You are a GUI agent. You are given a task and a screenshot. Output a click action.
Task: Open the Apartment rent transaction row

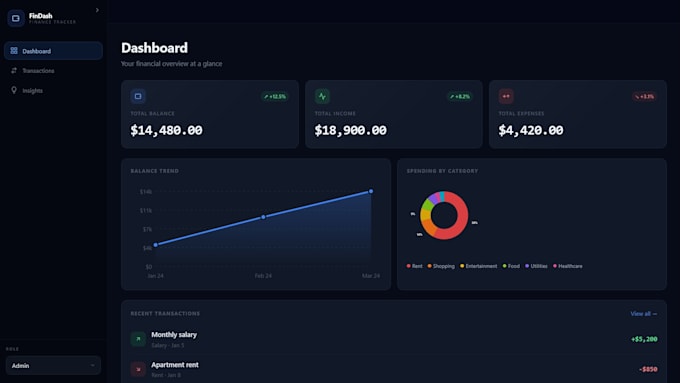pos(394,369)
